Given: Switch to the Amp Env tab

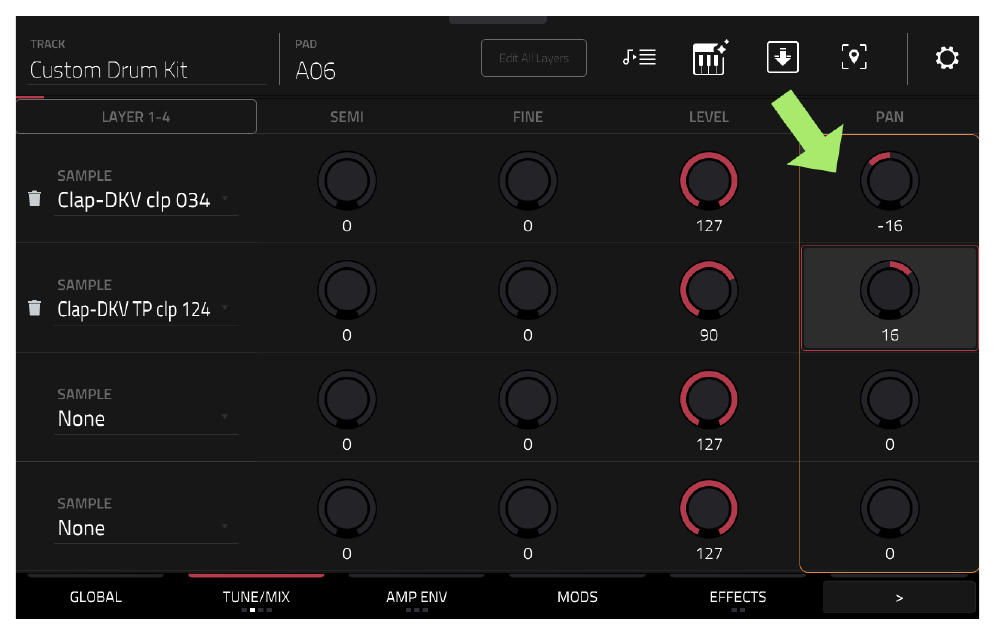Looking at the screenshot, I should [417, 597].
